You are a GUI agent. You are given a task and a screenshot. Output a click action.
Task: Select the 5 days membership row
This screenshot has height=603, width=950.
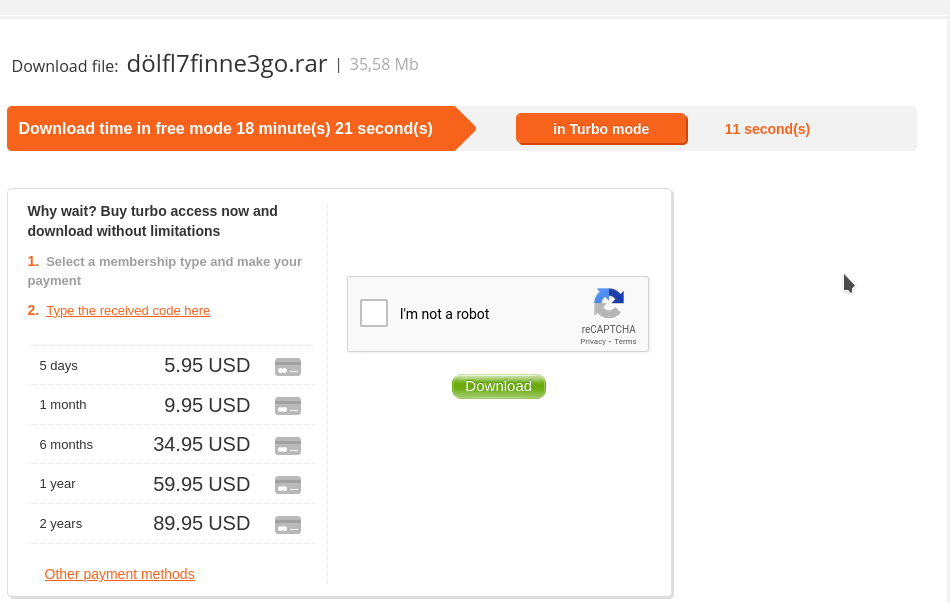pyautogui.click(x=58, y=366)
